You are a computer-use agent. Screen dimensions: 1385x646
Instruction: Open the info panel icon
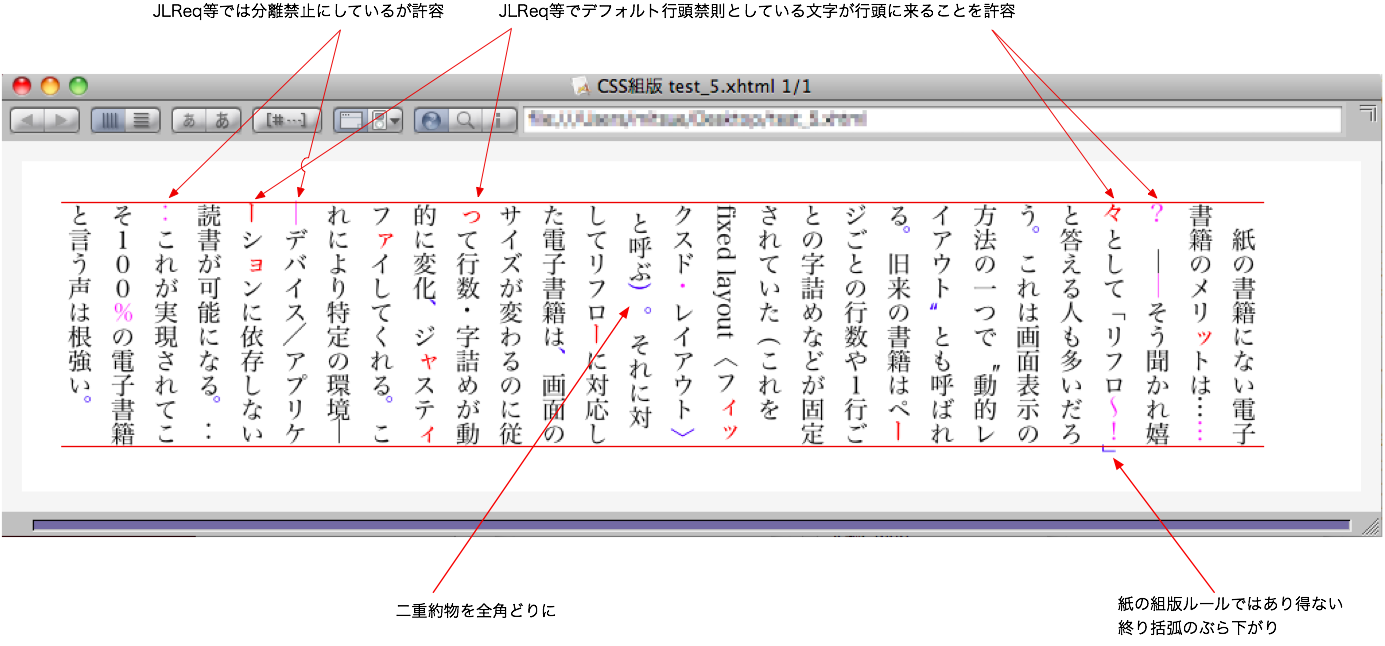(x=497, y=120)
